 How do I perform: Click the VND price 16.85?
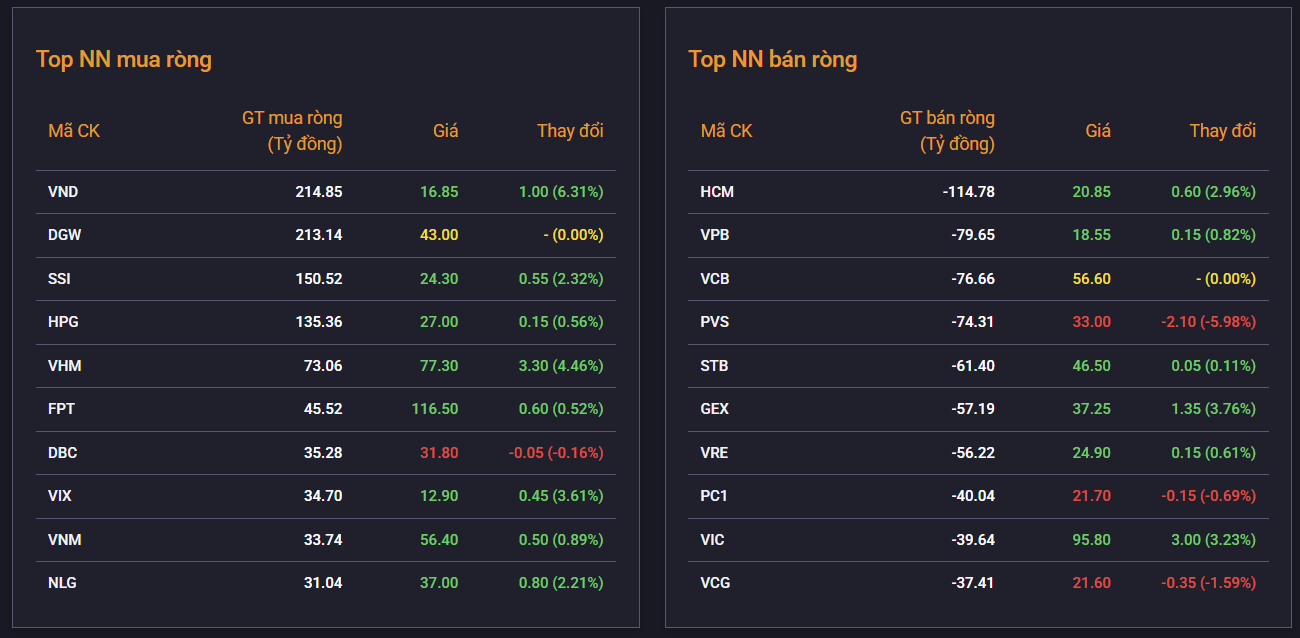click(x=439, y=192)
